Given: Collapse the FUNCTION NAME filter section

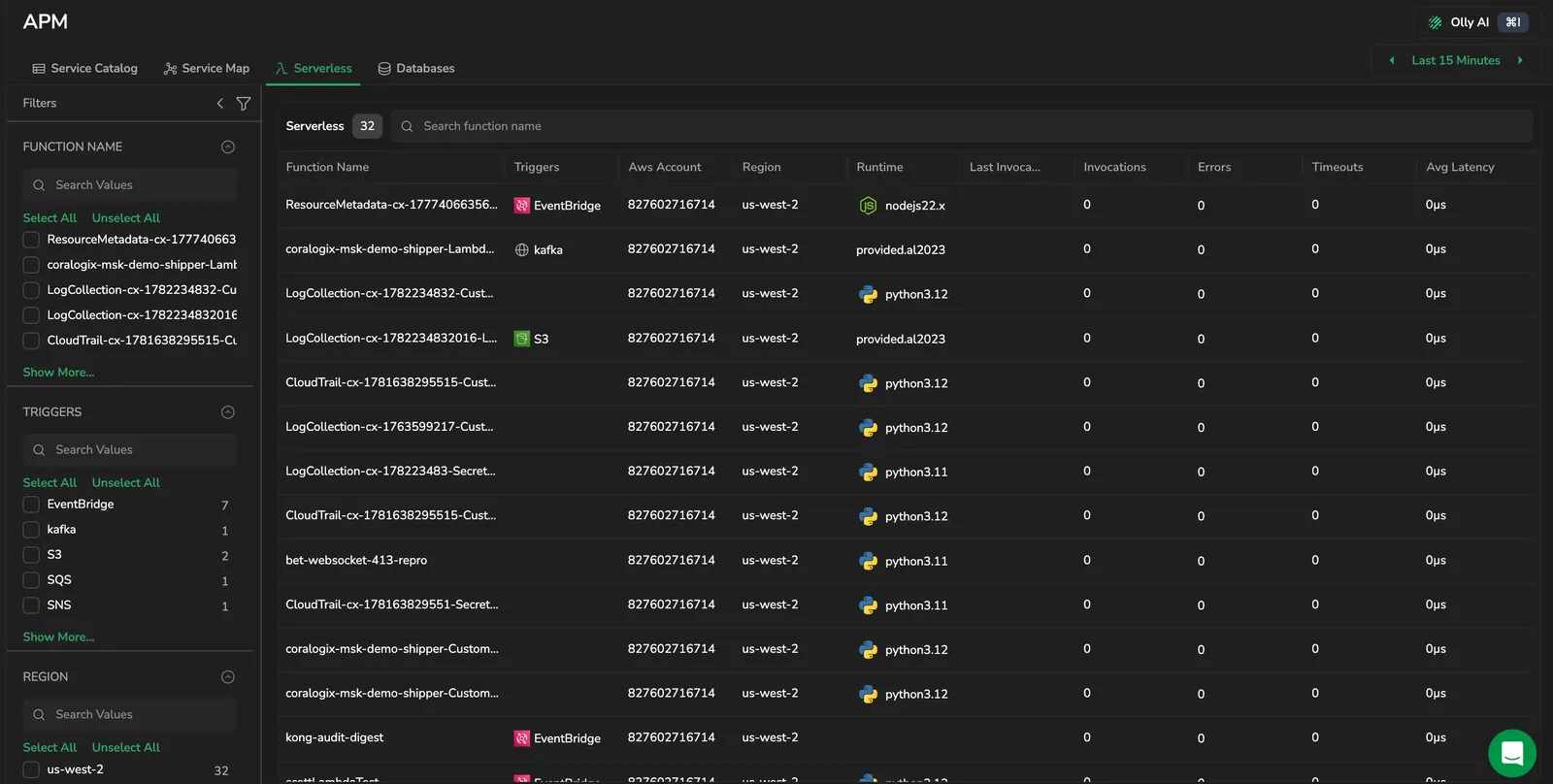Looking at the screenshot, I should (228, 147).
